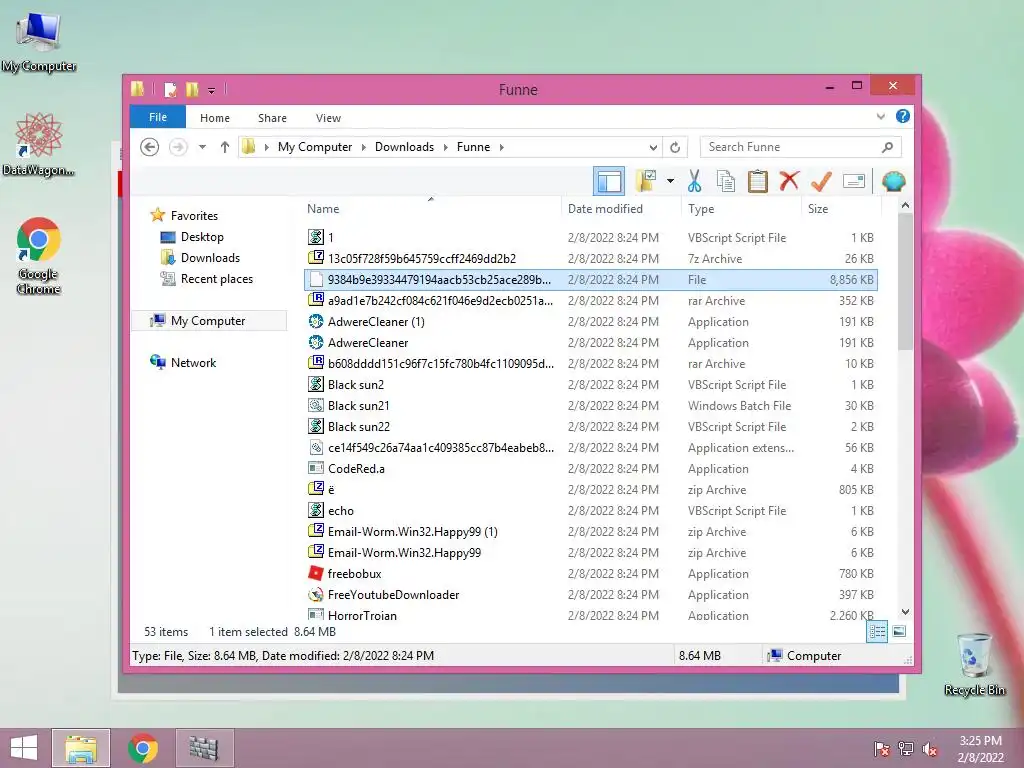The height and width of the screenshot is (768, 1024).
Task: Click the Properties icon in title bar
Action: [170, 89]
